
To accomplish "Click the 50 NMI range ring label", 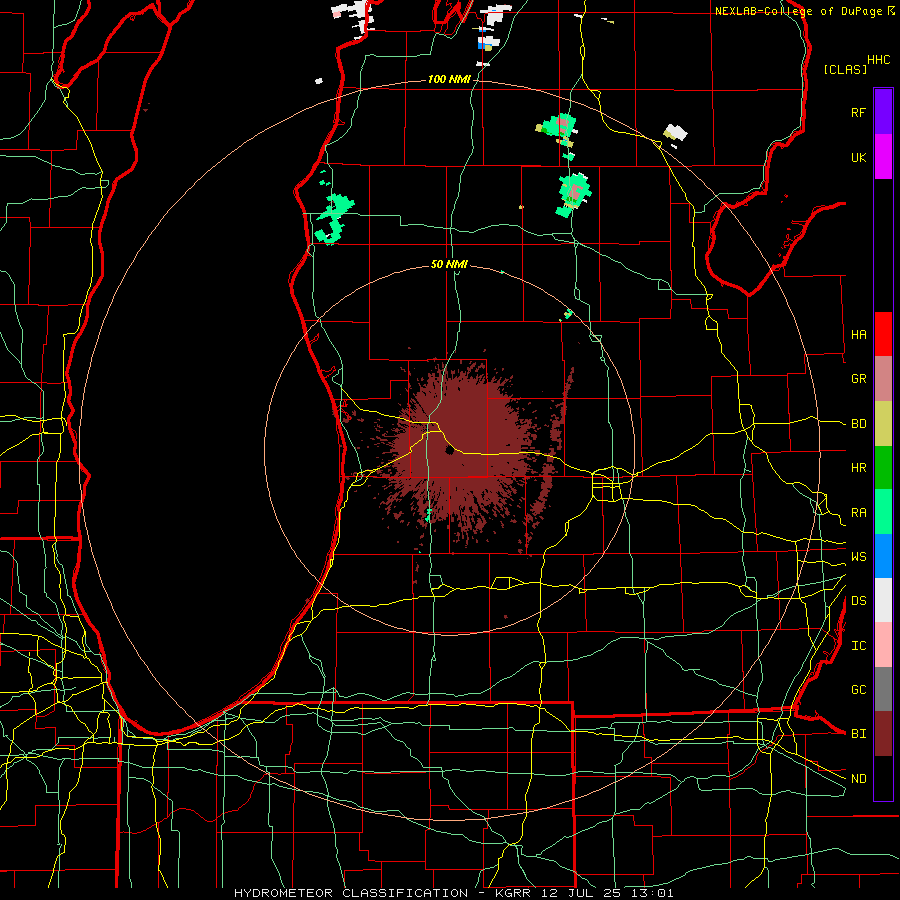I will (x=449, y=264).
